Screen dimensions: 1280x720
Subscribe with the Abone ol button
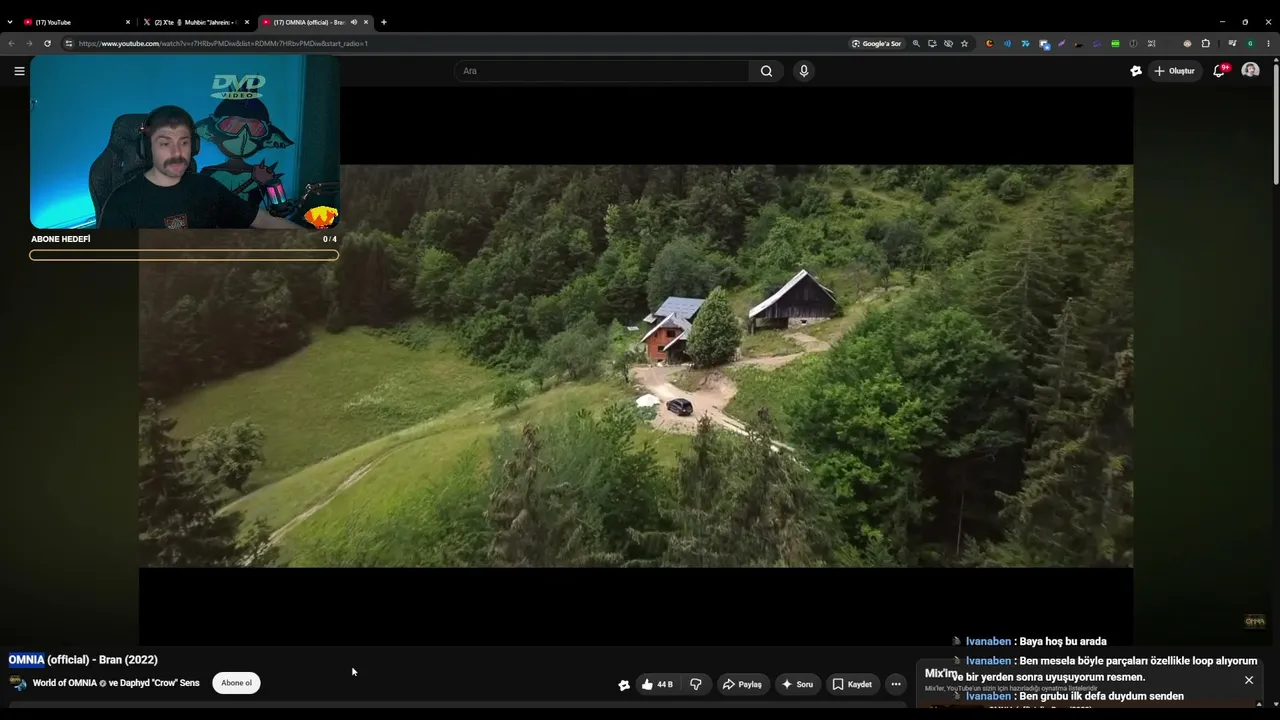[236, 683]
